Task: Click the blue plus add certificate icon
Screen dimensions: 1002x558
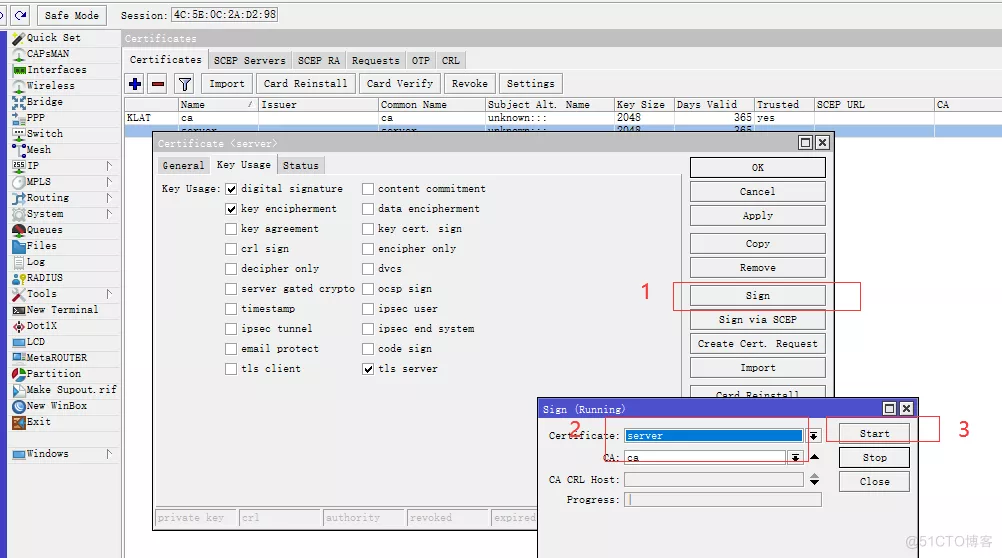Action: tap(136, 84)
